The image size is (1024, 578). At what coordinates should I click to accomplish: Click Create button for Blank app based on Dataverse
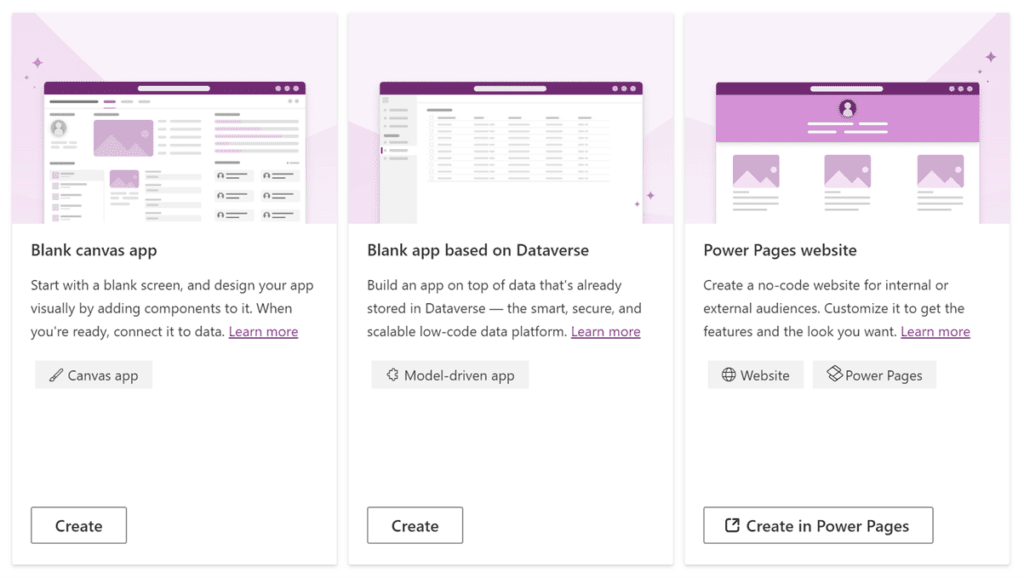[x=415, y=525]
